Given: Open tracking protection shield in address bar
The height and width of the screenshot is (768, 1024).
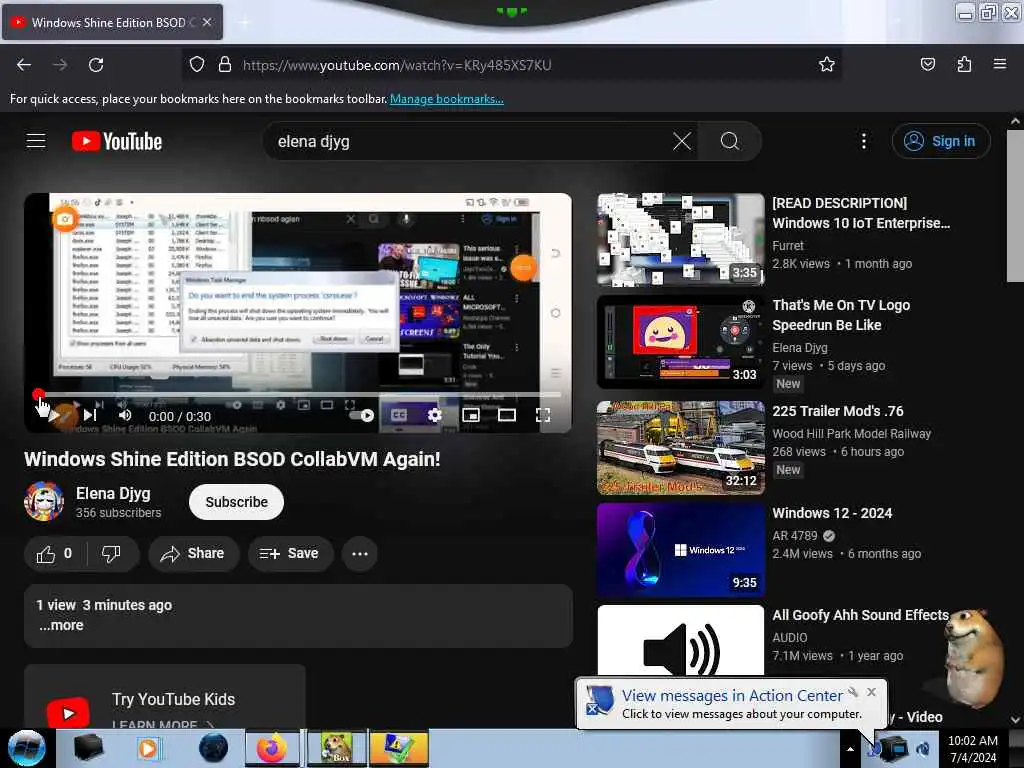Looking at the screenshot, I should (197, 65).
